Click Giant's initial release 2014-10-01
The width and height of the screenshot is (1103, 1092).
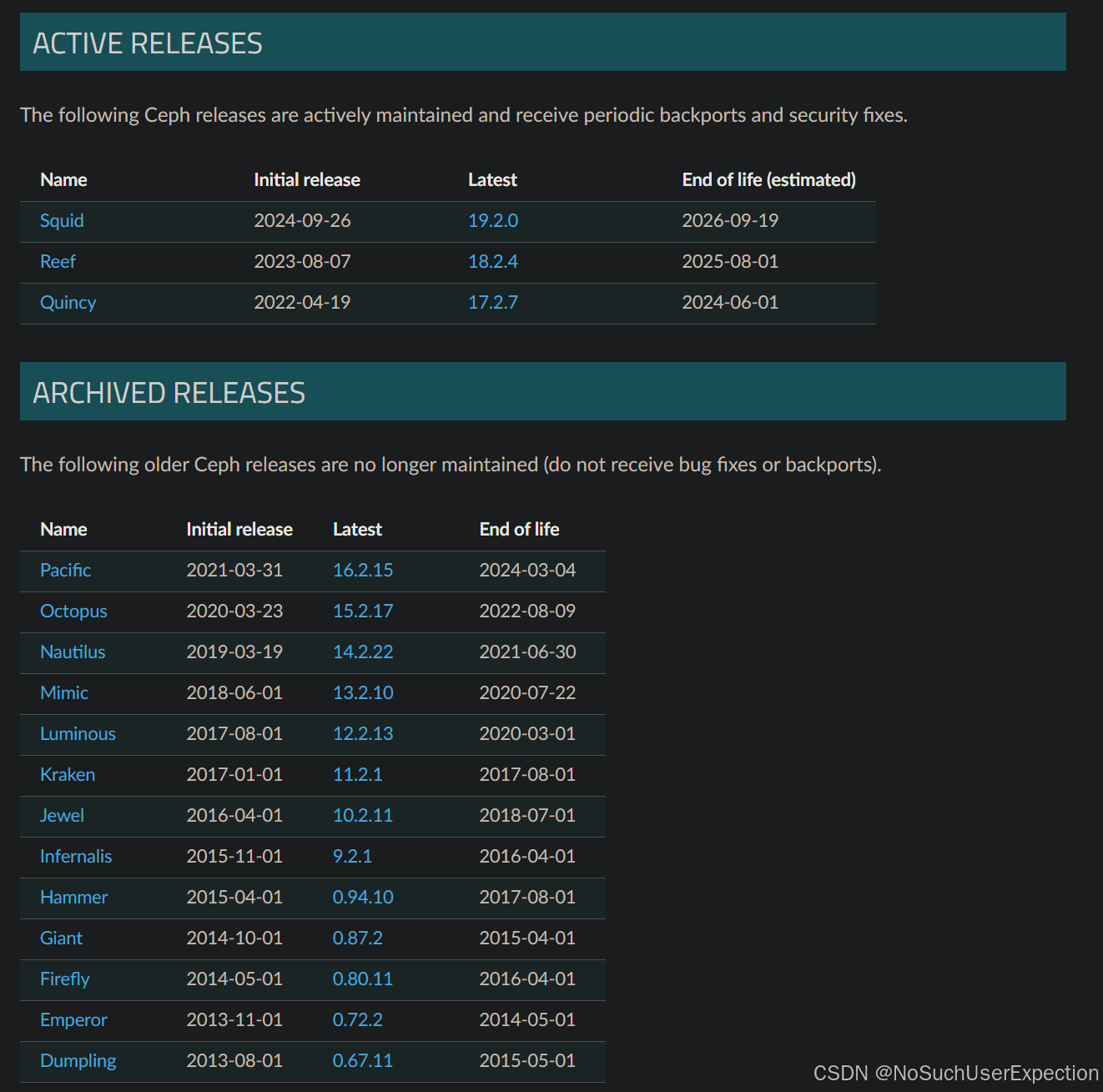[234, 939]
